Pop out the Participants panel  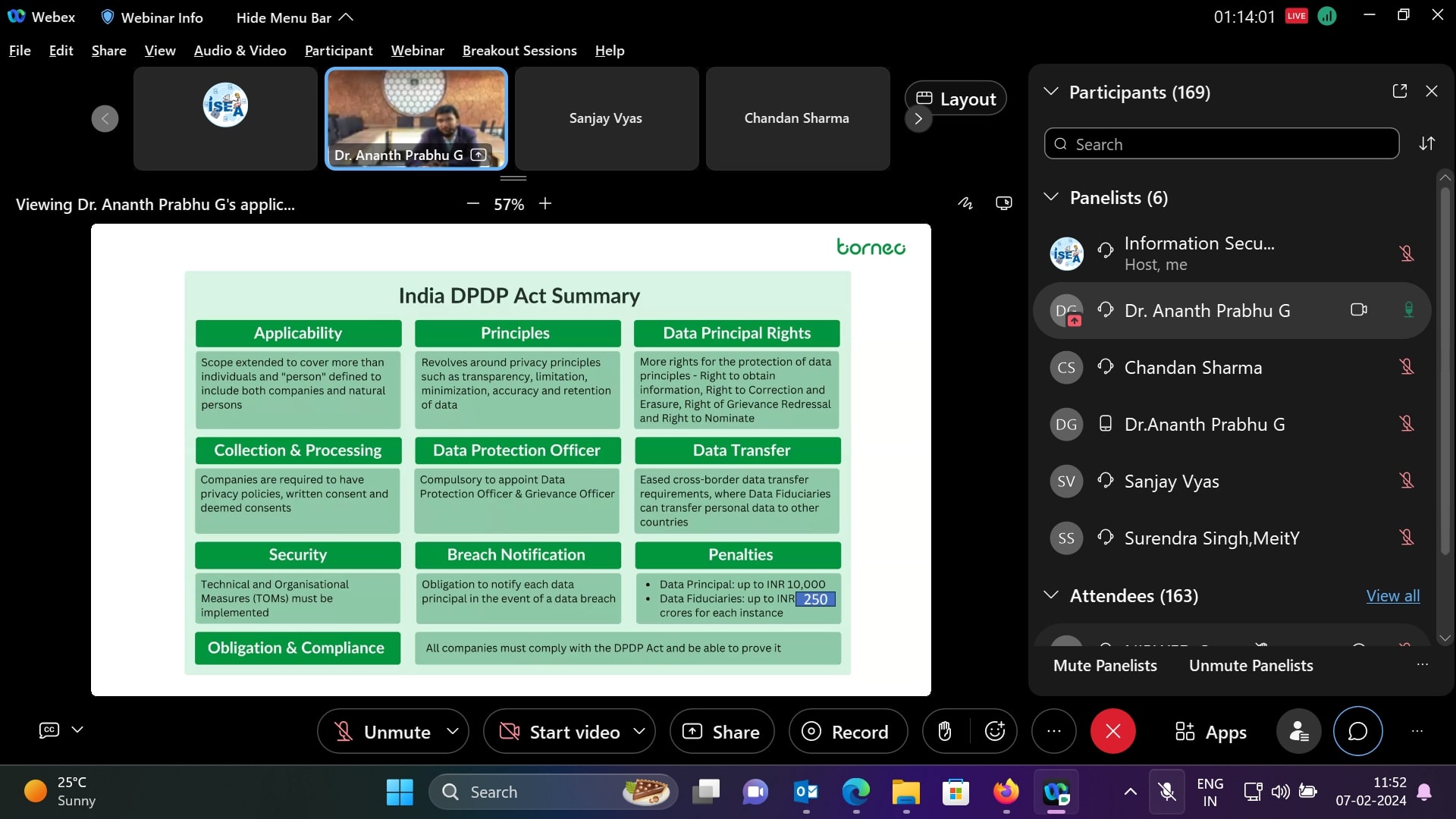[1400, 91]
